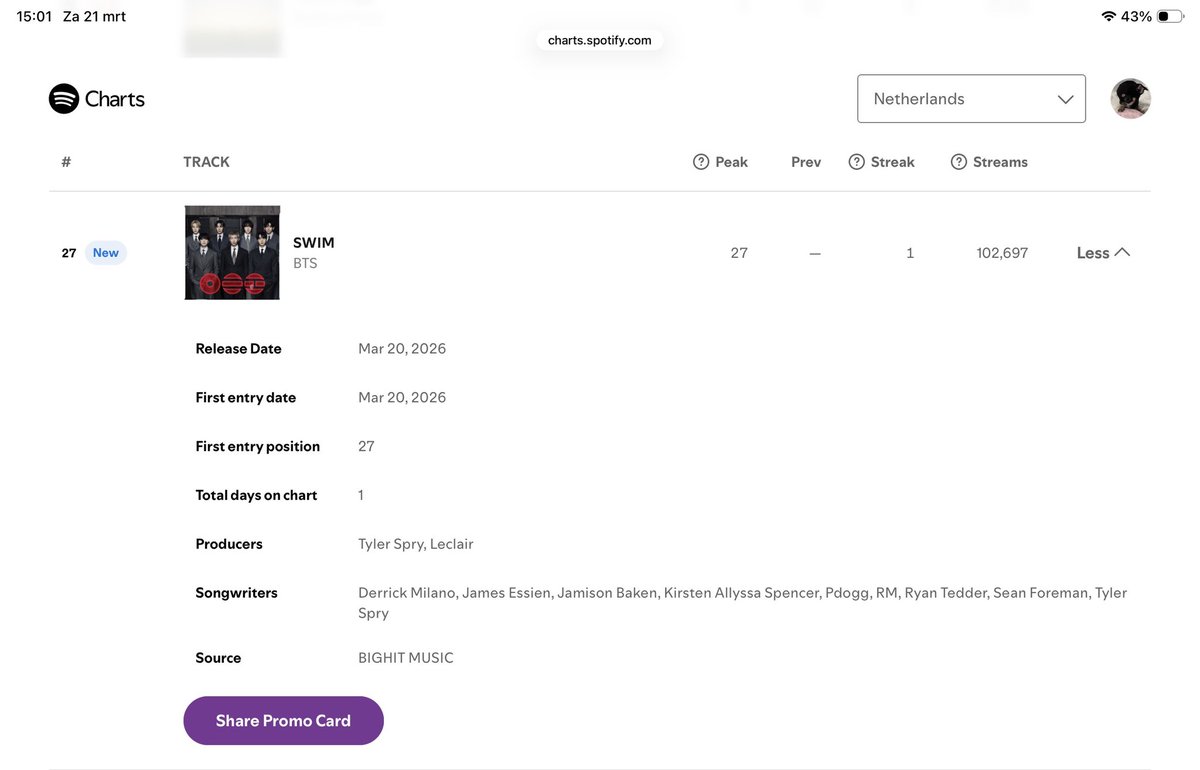Click the Streak column header label
This screenshot has width=1200, height=770.
[893, 162]
